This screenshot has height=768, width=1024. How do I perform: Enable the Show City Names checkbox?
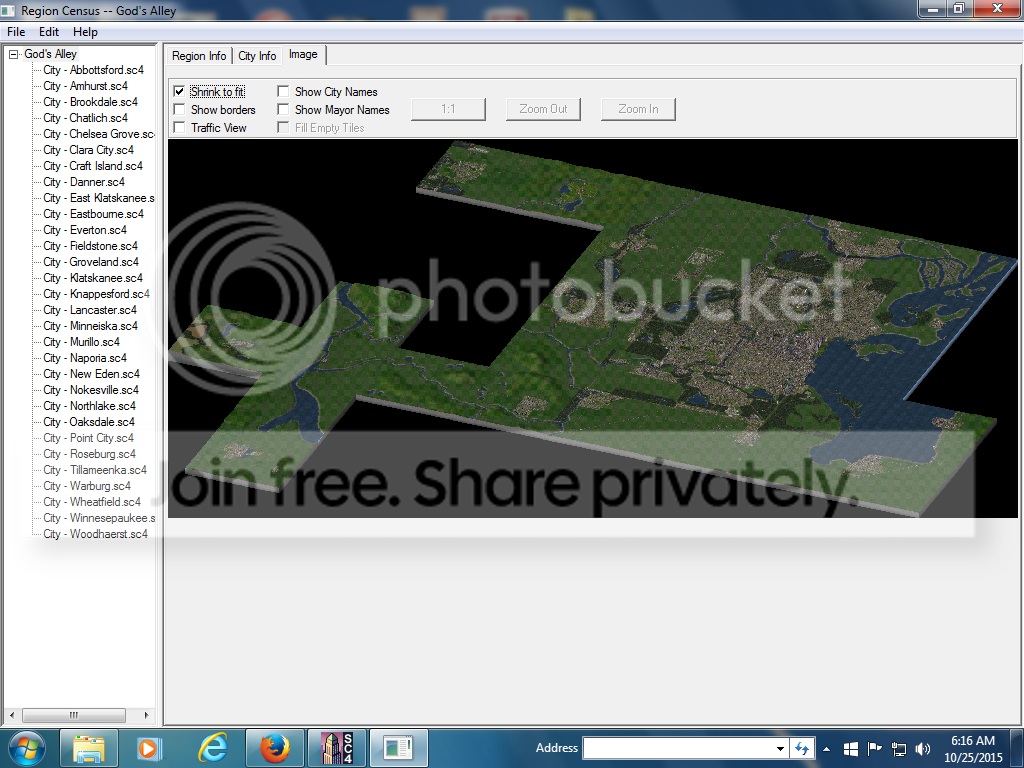[283, 91]
